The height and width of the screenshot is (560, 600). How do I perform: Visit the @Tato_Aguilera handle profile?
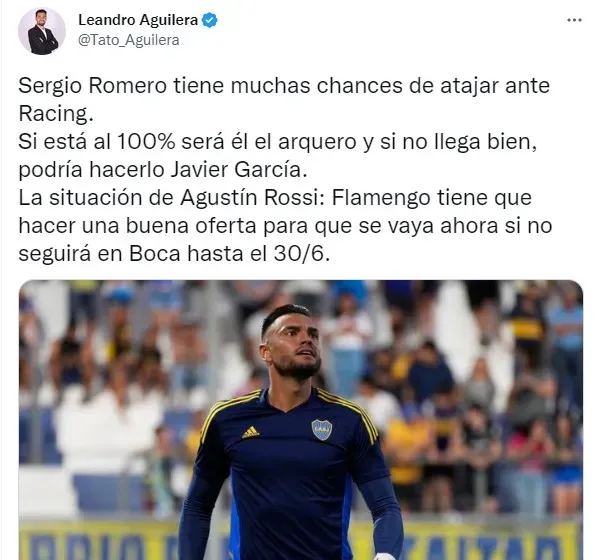(x=129, y=40)
